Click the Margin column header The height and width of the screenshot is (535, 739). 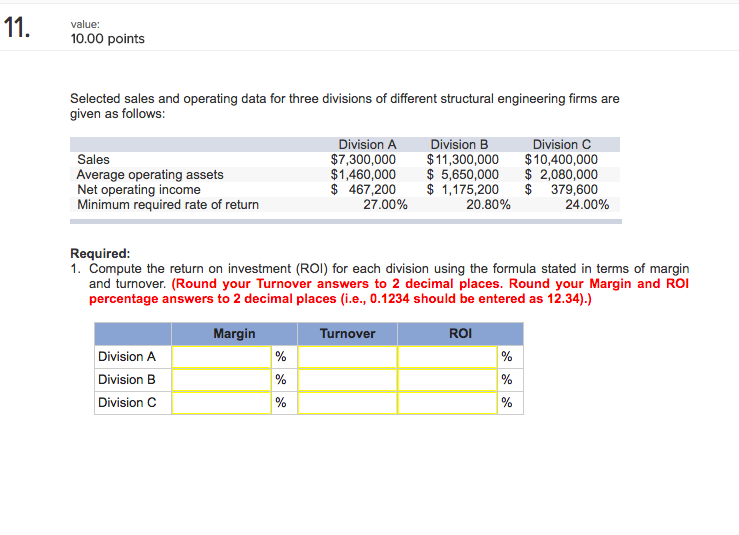pyautogui.click(x=234, y=333)
